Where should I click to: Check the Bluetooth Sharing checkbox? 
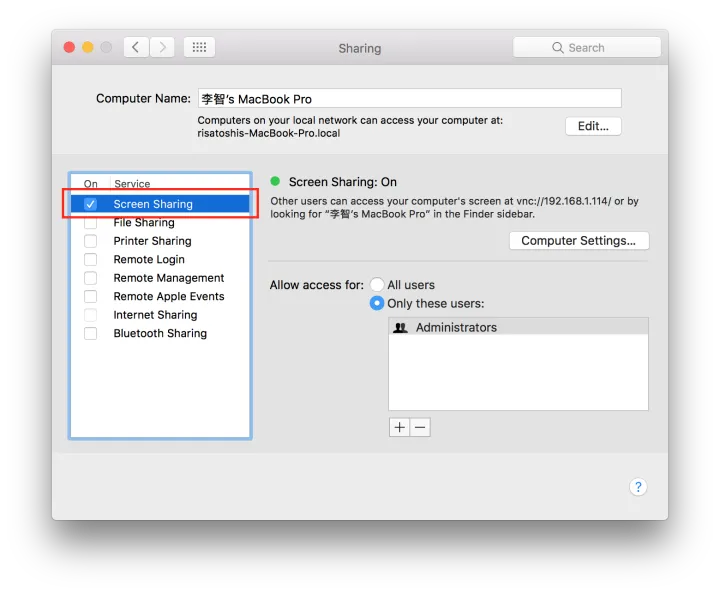[90, 333]
